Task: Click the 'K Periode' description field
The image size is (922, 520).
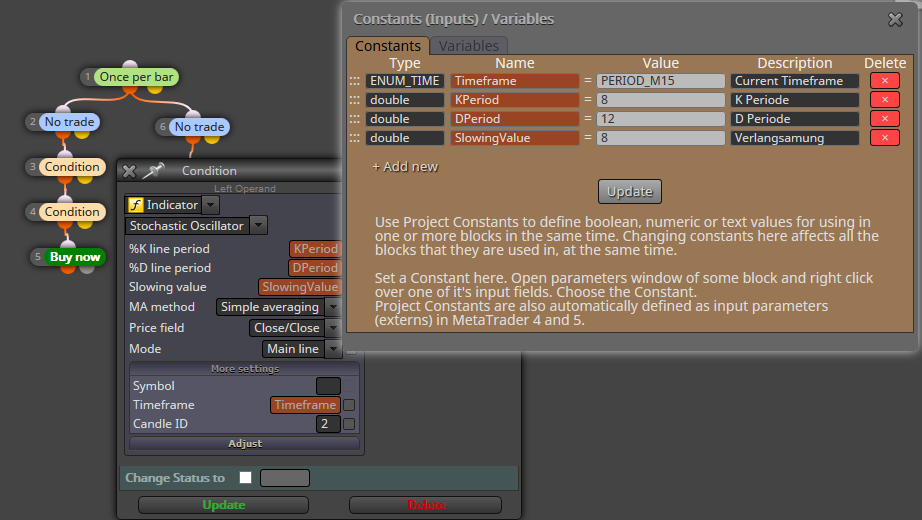Action: coord(795,99)
